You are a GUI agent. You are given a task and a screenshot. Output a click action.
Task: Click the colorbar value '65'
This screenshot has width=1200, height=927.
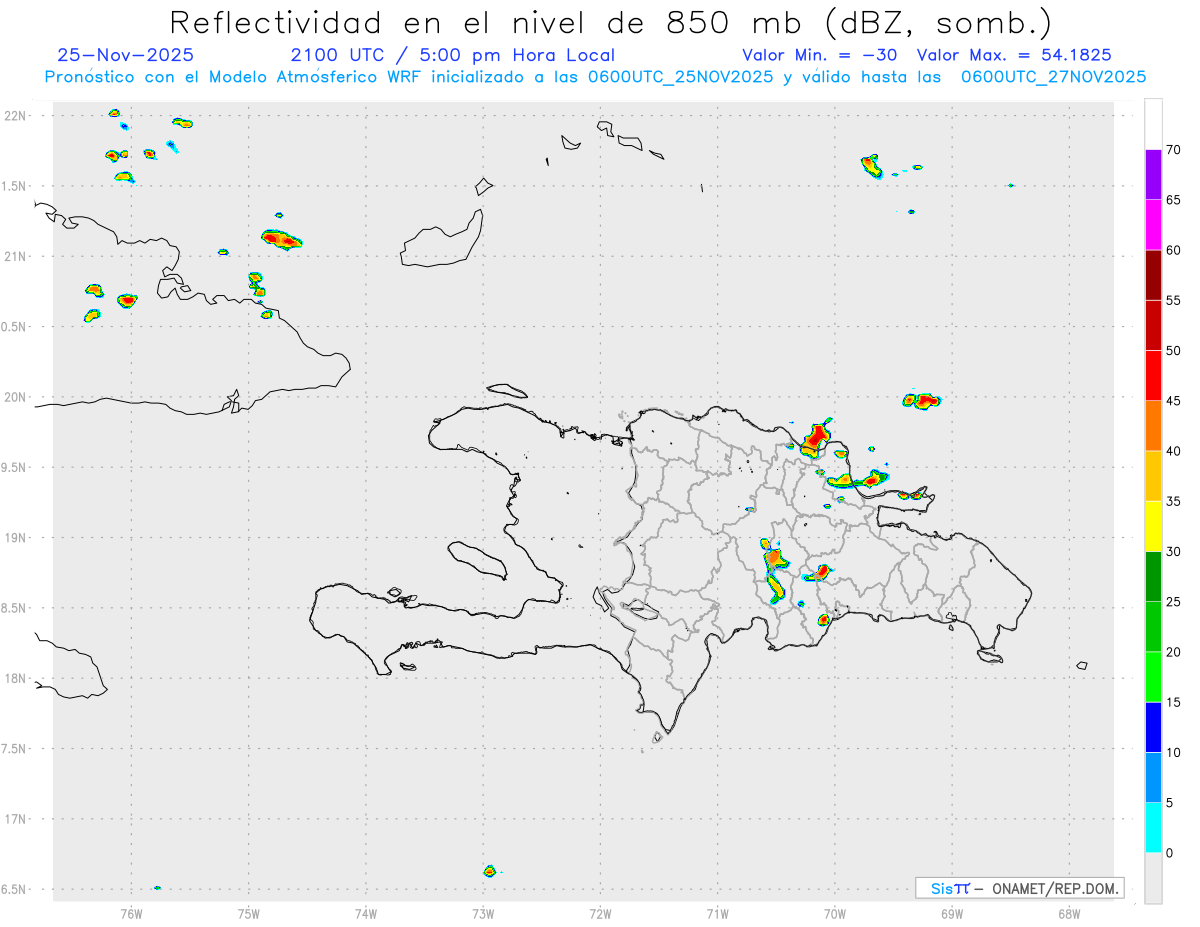coord(1173,200)
